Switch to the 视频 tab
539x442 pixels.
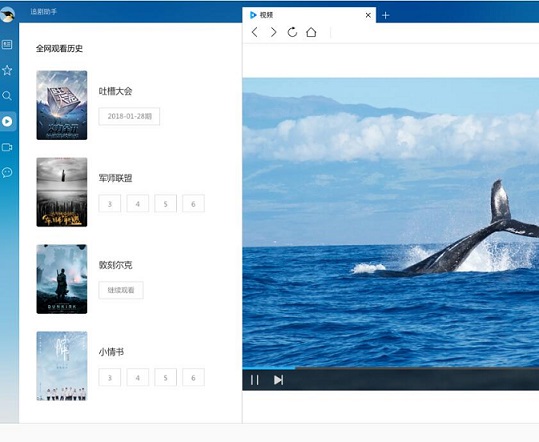click(309, 15)
